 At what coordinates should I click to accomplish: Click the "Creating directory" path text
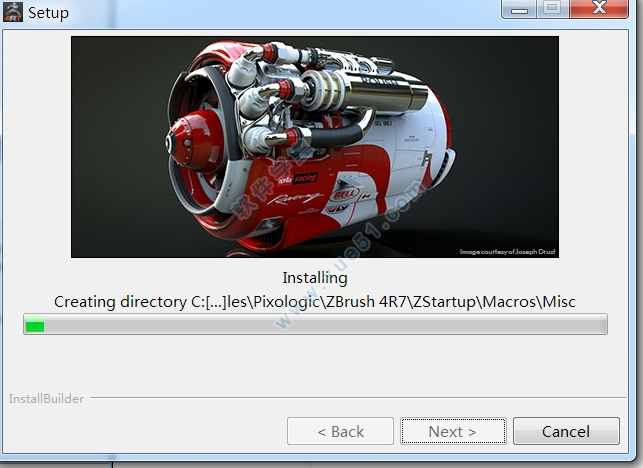click(314, 301)
